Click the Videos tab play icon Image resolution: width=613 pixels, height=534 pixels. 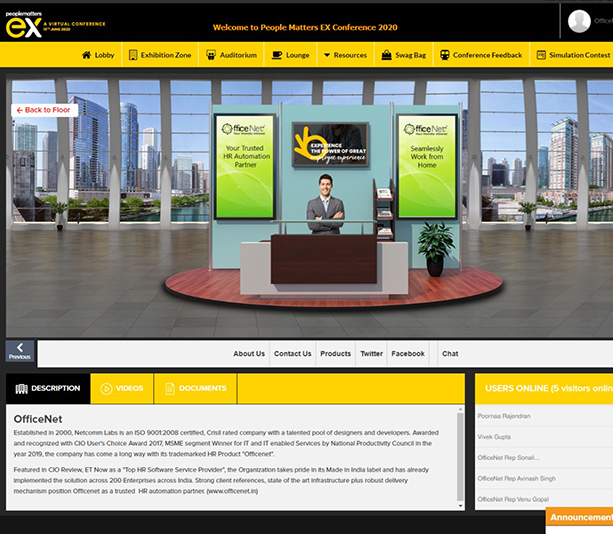coord(106,389)
